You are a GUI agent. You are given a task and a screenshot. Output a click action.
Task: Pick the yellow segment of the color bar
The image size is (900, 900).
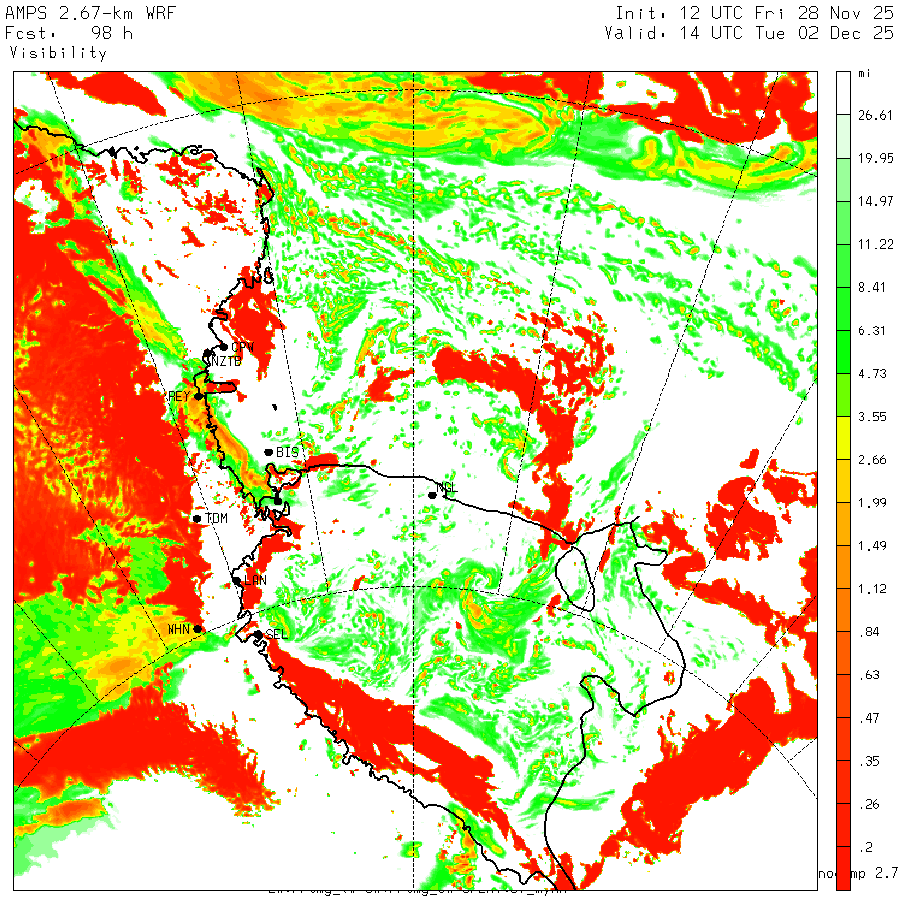[x=843, y=438]
